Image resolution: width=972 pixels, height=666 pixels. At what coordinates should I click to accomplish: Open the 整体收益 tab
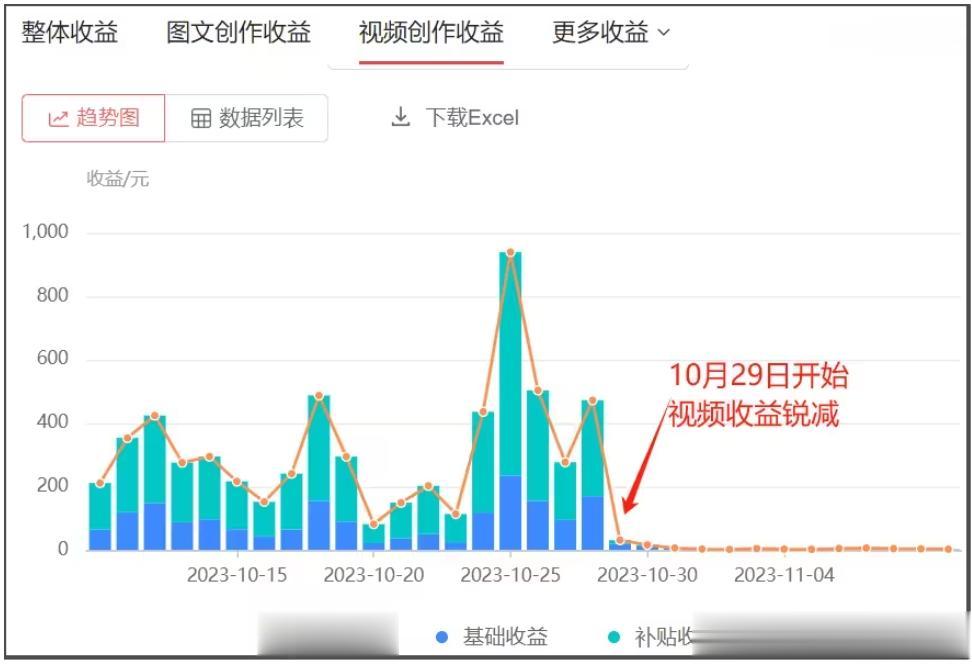[69, 32]
